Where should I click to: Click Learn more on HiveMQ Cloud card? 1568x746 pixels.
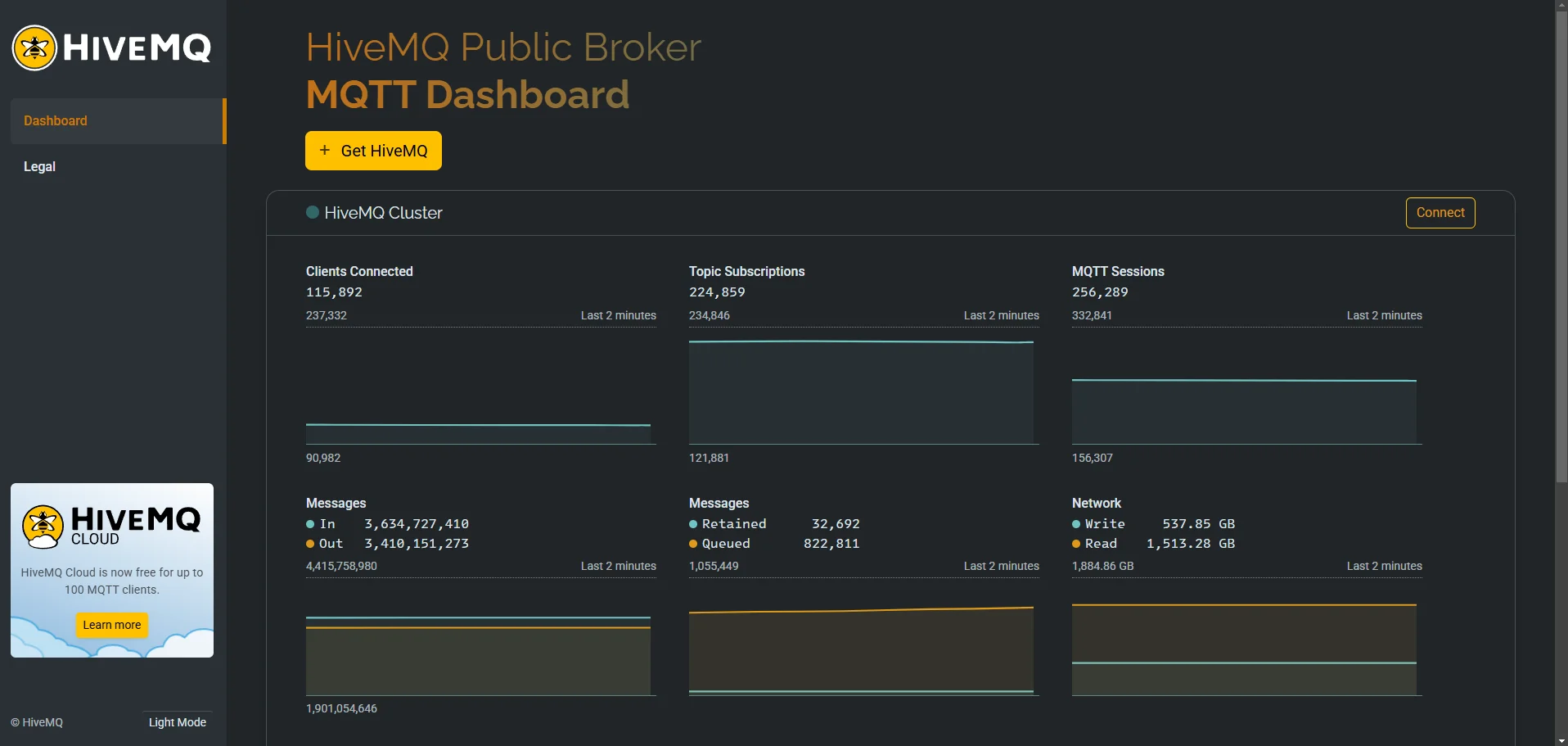[x=111, y=625]
